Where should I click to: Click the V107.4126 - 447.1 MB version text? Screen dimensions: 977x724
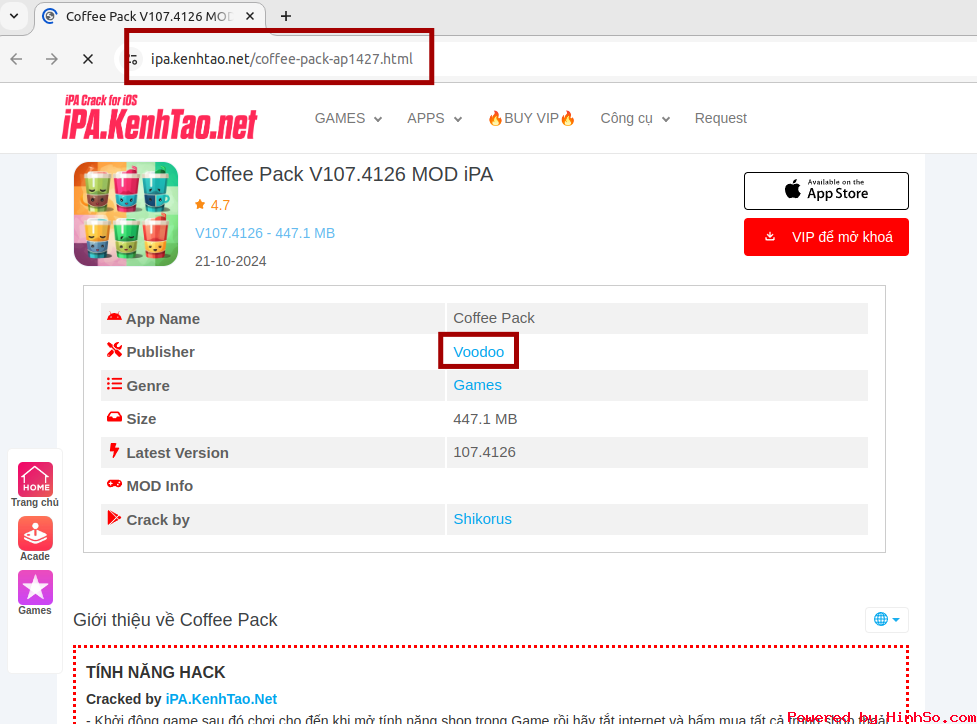click(265, 233)
